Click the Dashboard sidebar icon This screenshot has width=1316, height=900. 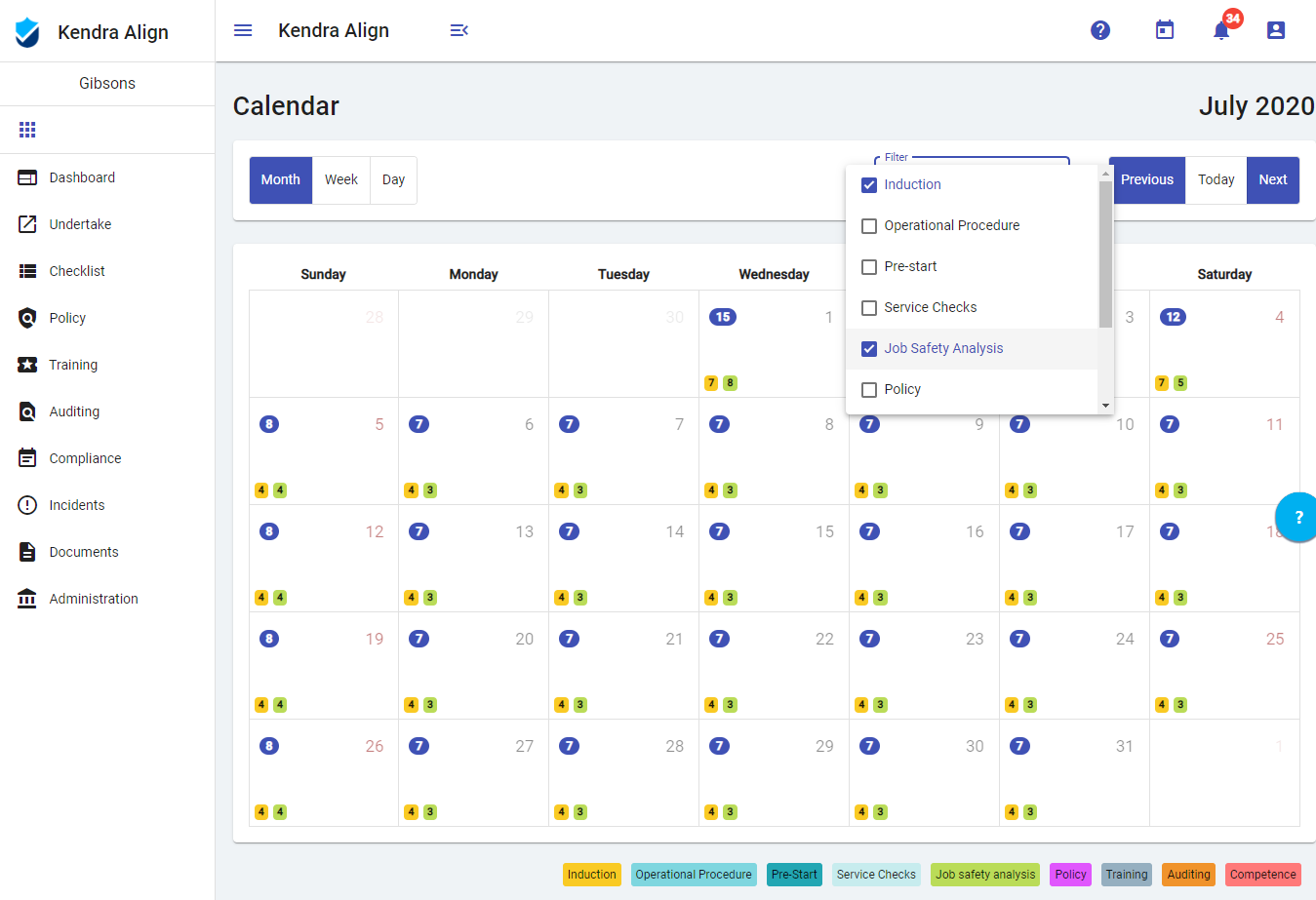[27, 177]
